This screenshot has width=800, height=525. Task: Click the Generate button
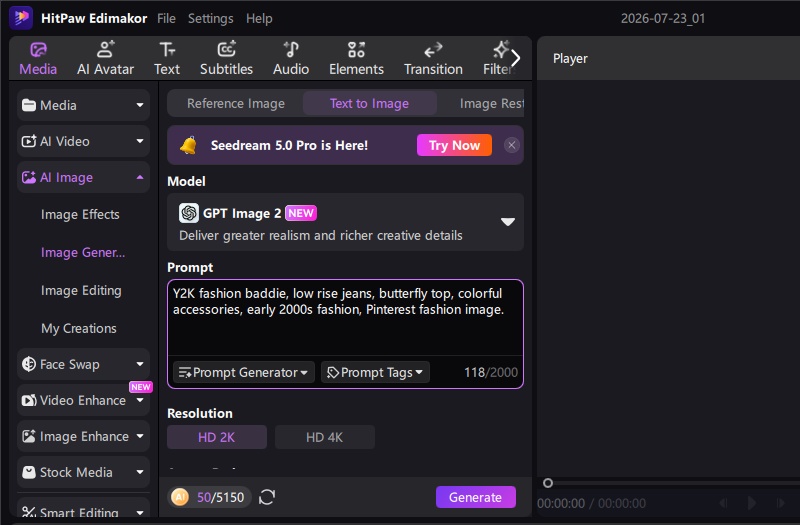coord(476,497)
